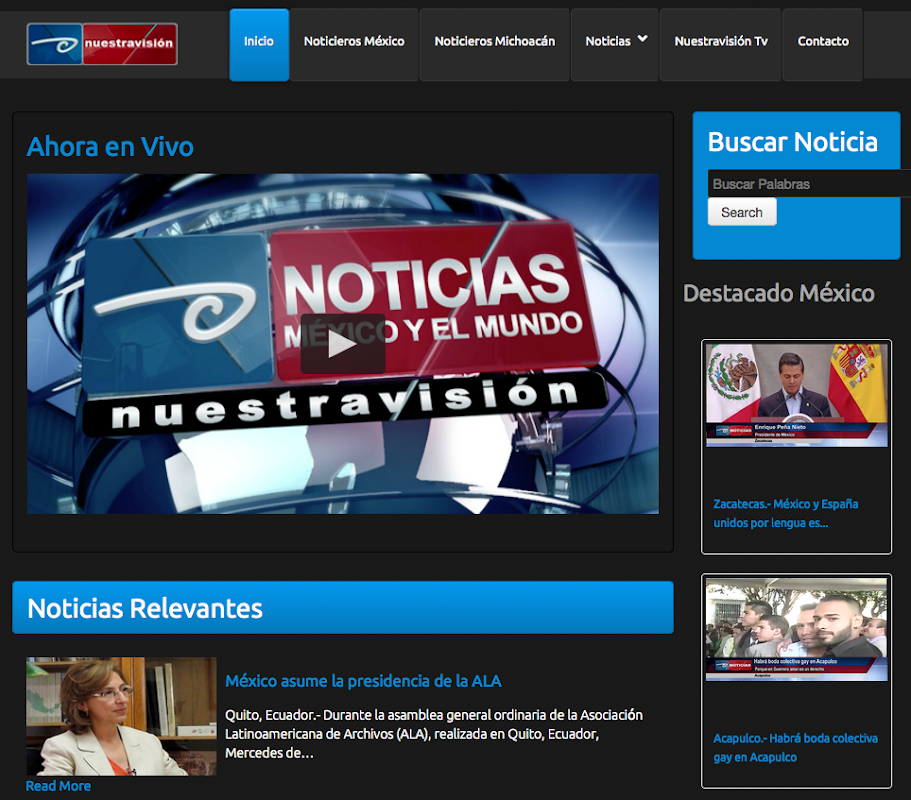Viewport: 911px width, 800px height.
Task: Open the Contacto page
Action: (x=823, y=45)
